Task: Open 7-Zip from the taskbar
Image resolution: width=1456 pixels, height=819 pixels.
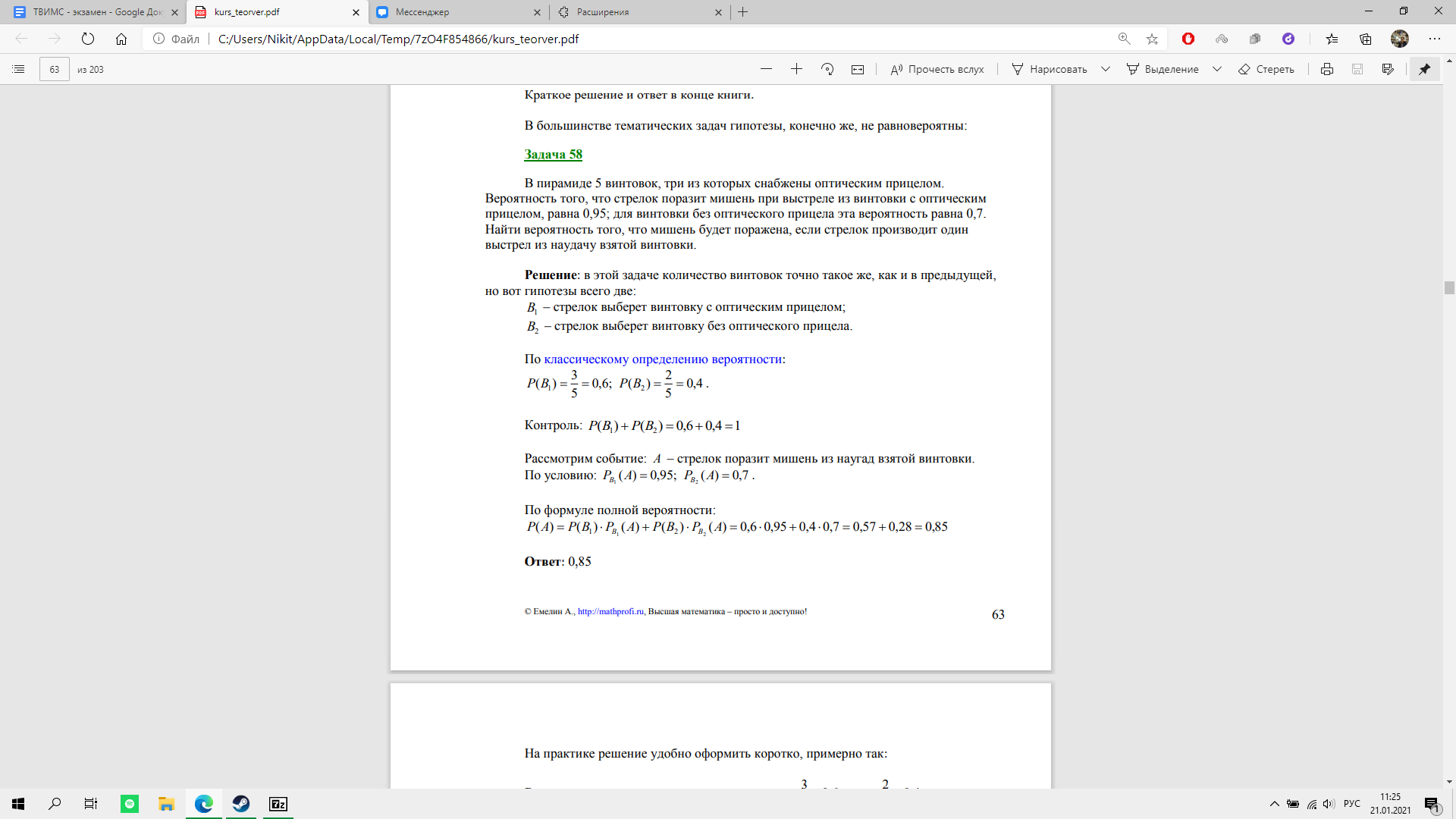Action: point(278,804)
